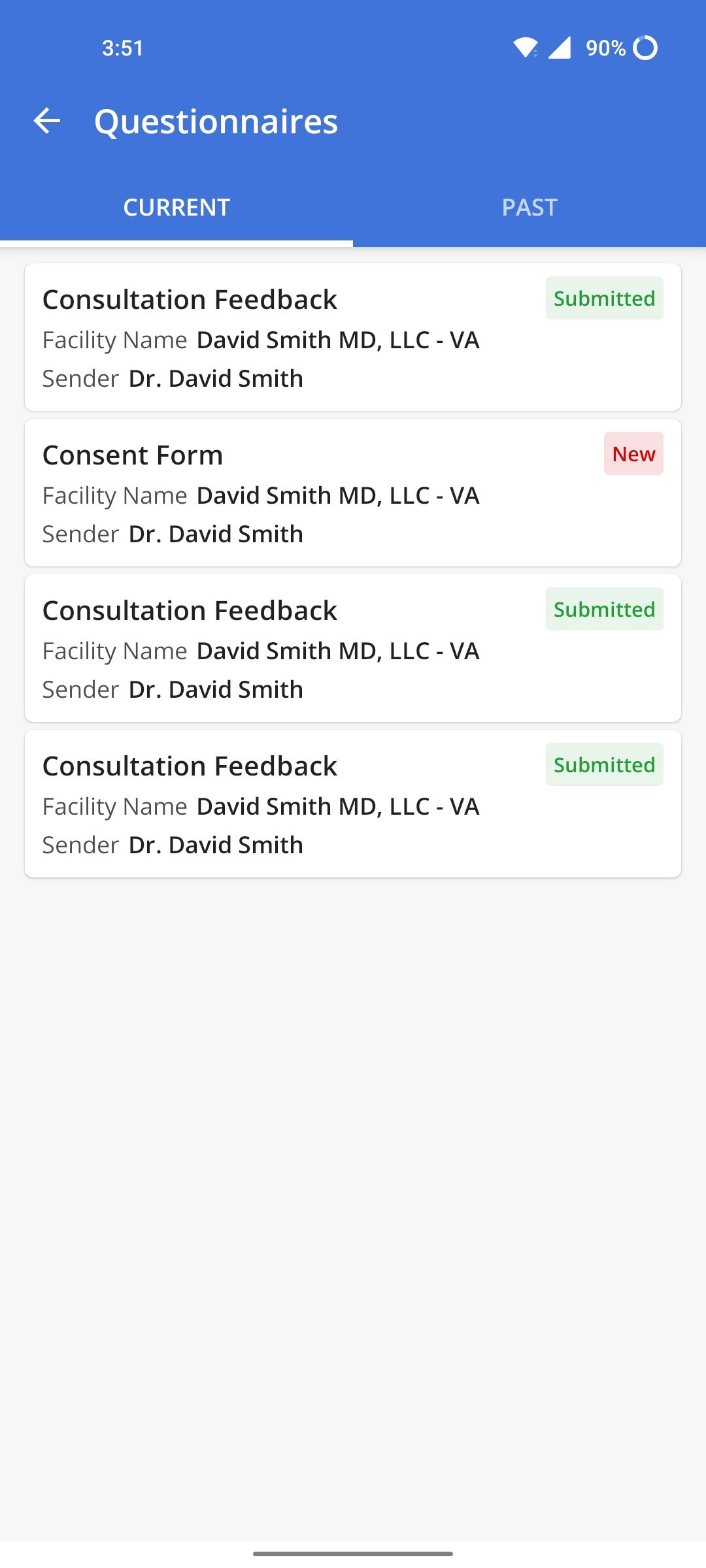Switch to the CURRENT tab

pyautogui.click(x=176, y=207)
